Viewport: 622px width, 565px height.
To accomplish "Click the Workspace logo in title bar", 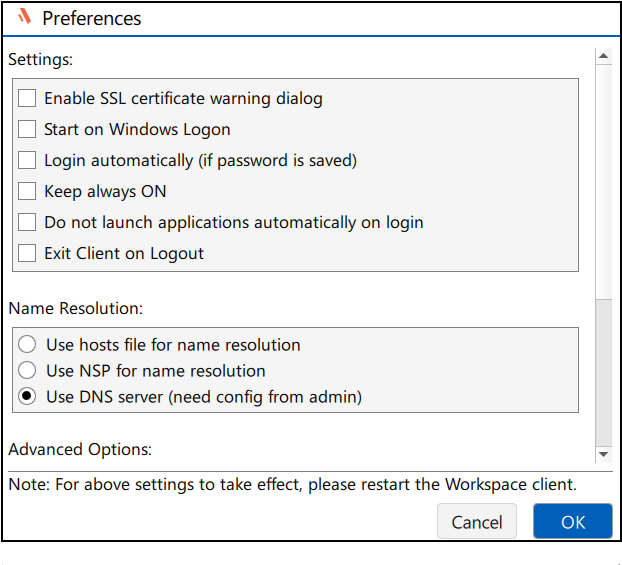I will 25,17.
